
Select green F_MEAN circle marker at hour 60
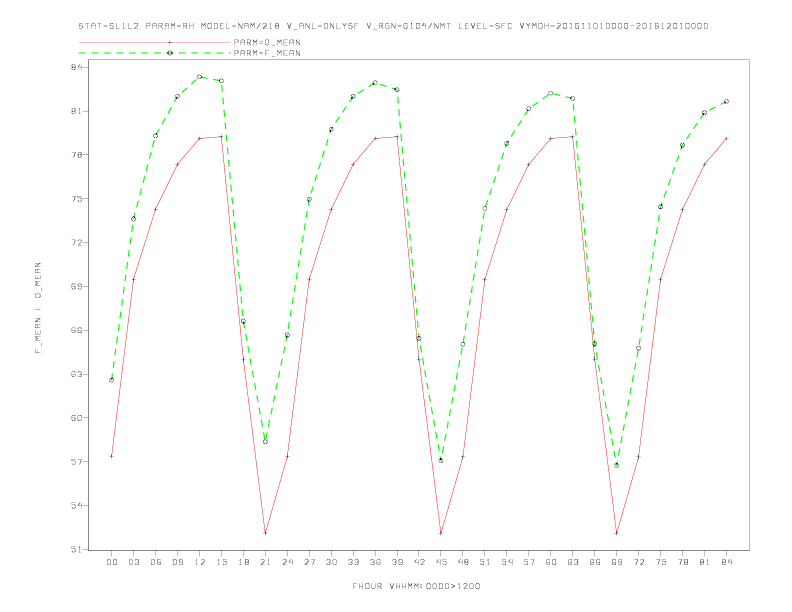(x=551, y=93)
